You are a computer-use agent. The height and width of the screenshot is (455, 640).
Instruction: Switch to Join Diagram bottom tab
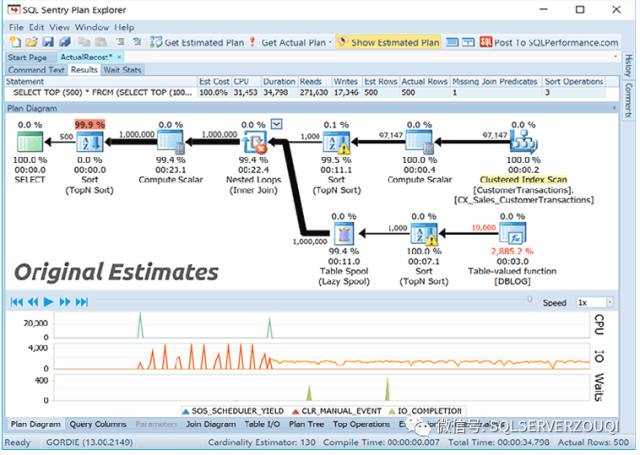click(x=211, y=424)
